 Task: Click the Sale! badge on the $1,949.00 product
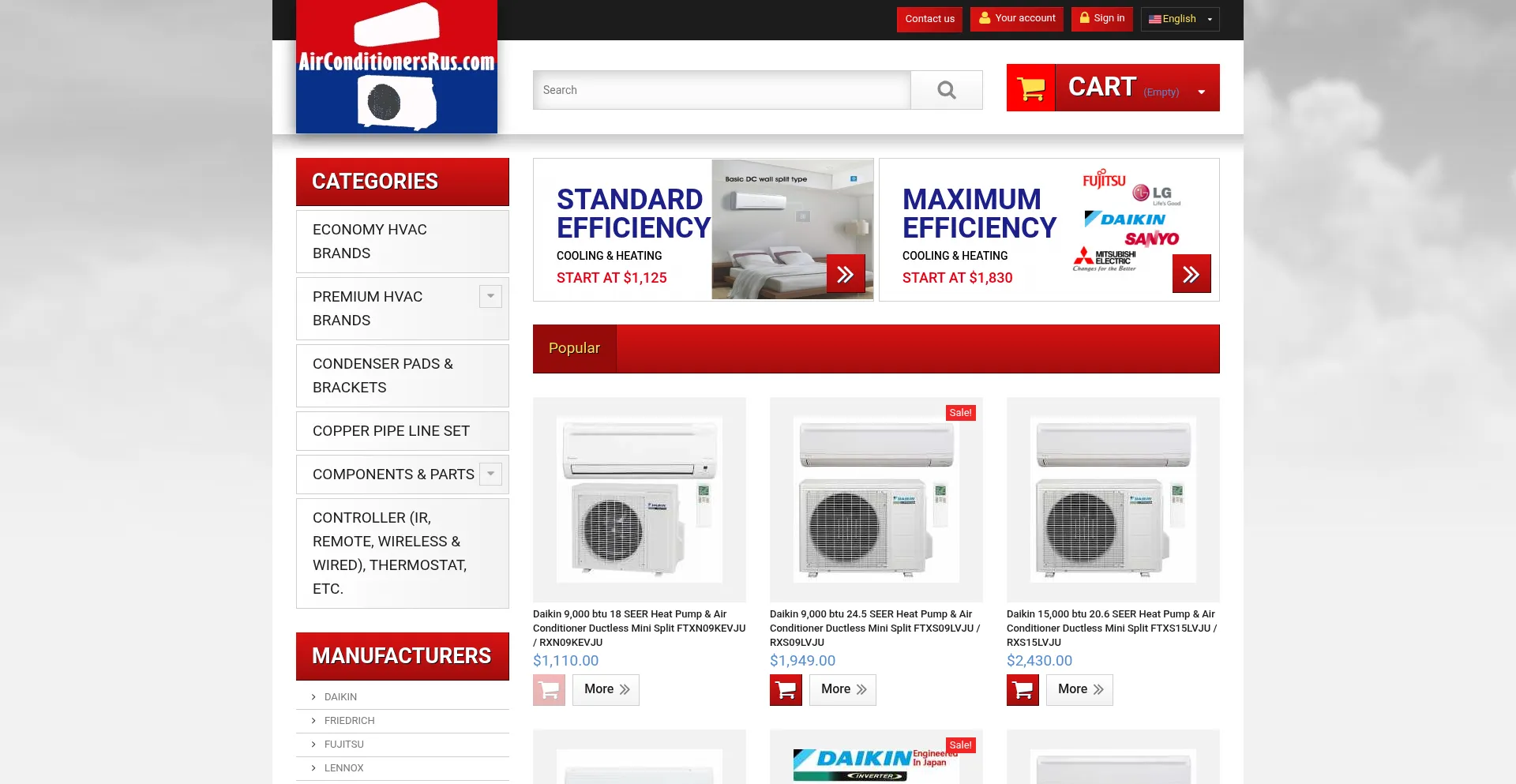click(960, 412)
